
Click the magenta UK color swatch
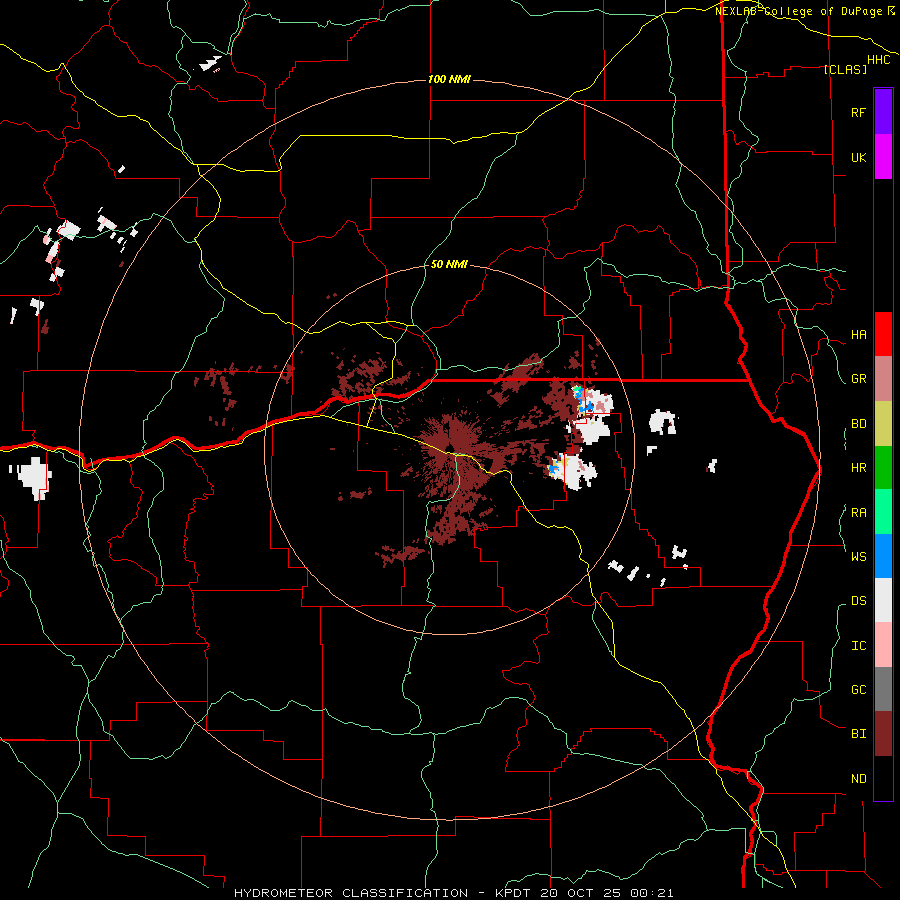point(883,157)
